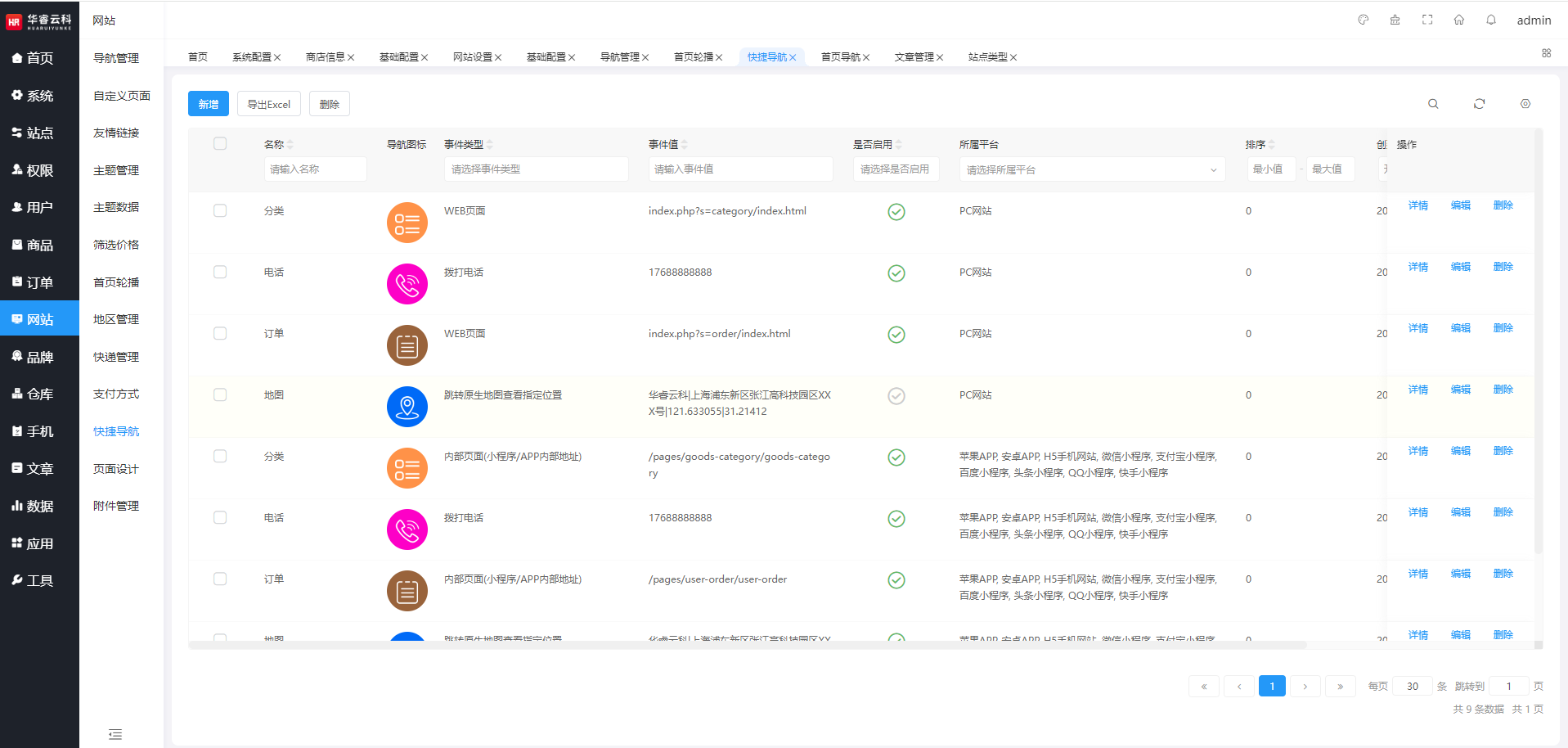This screenshot has height=748, width=1568.
Task: Collapse the sidebar menu icon
Action: [115, 734]
